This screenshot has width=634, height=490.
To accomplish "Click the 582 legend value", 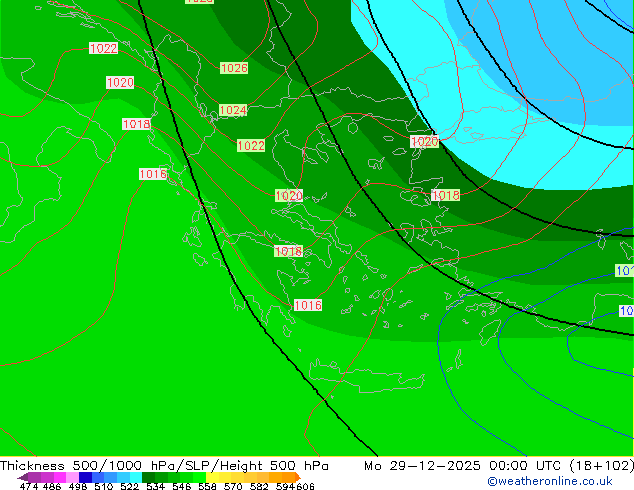I will (x=259, y=486).
